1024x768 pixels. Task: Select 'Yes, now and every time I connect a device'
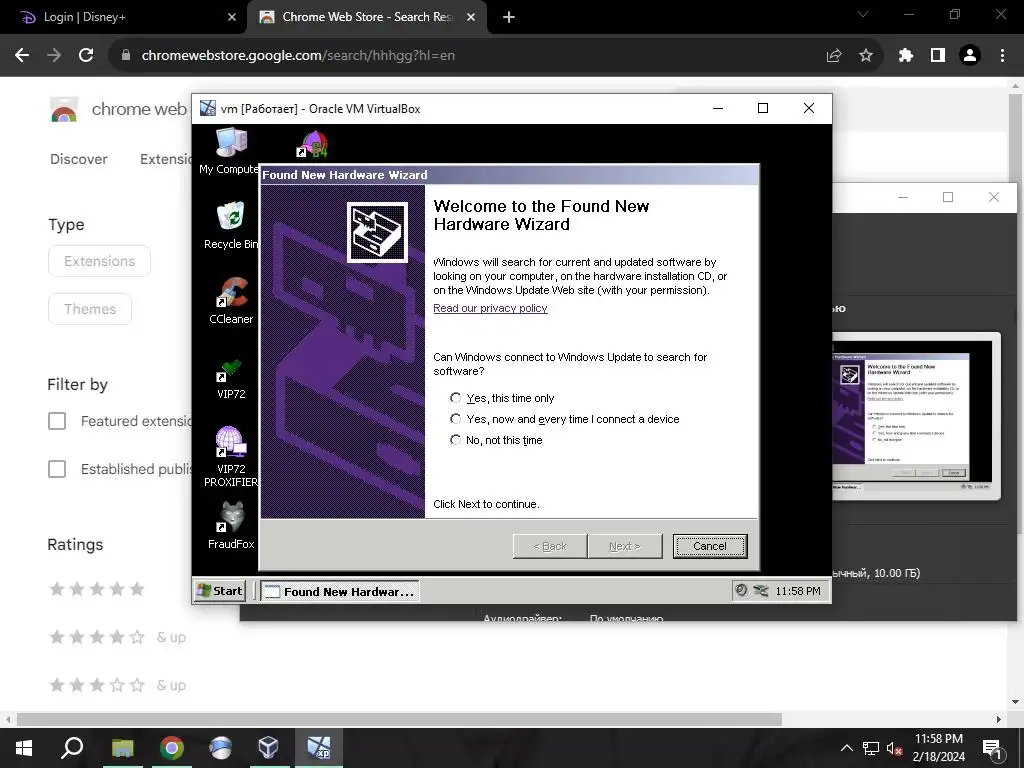[x=455, y=419]
